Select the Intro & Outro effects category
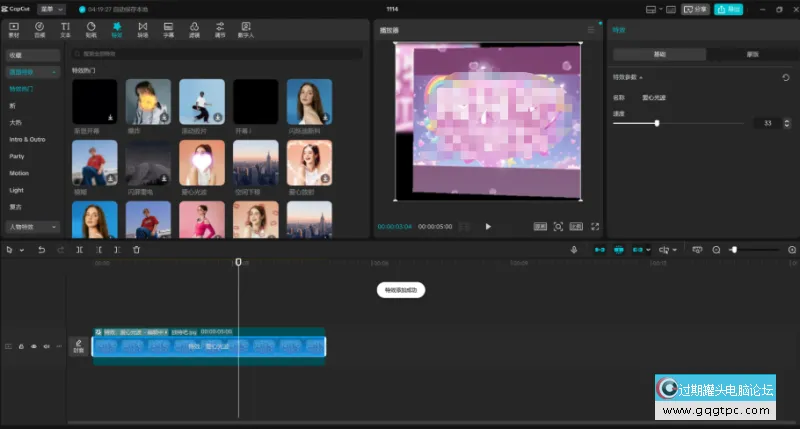This screenshot has height=429, width=800. tap(28, 139)
